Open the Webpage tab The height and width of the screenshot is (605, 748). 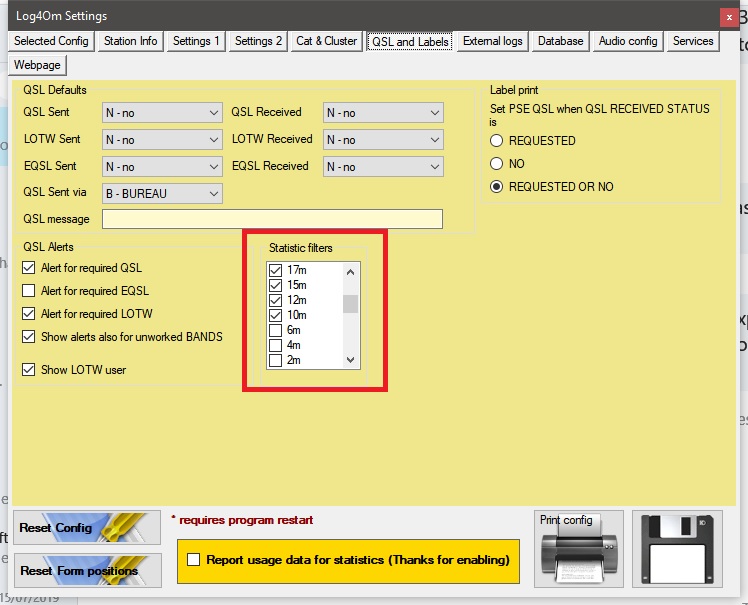click(37, 65)
